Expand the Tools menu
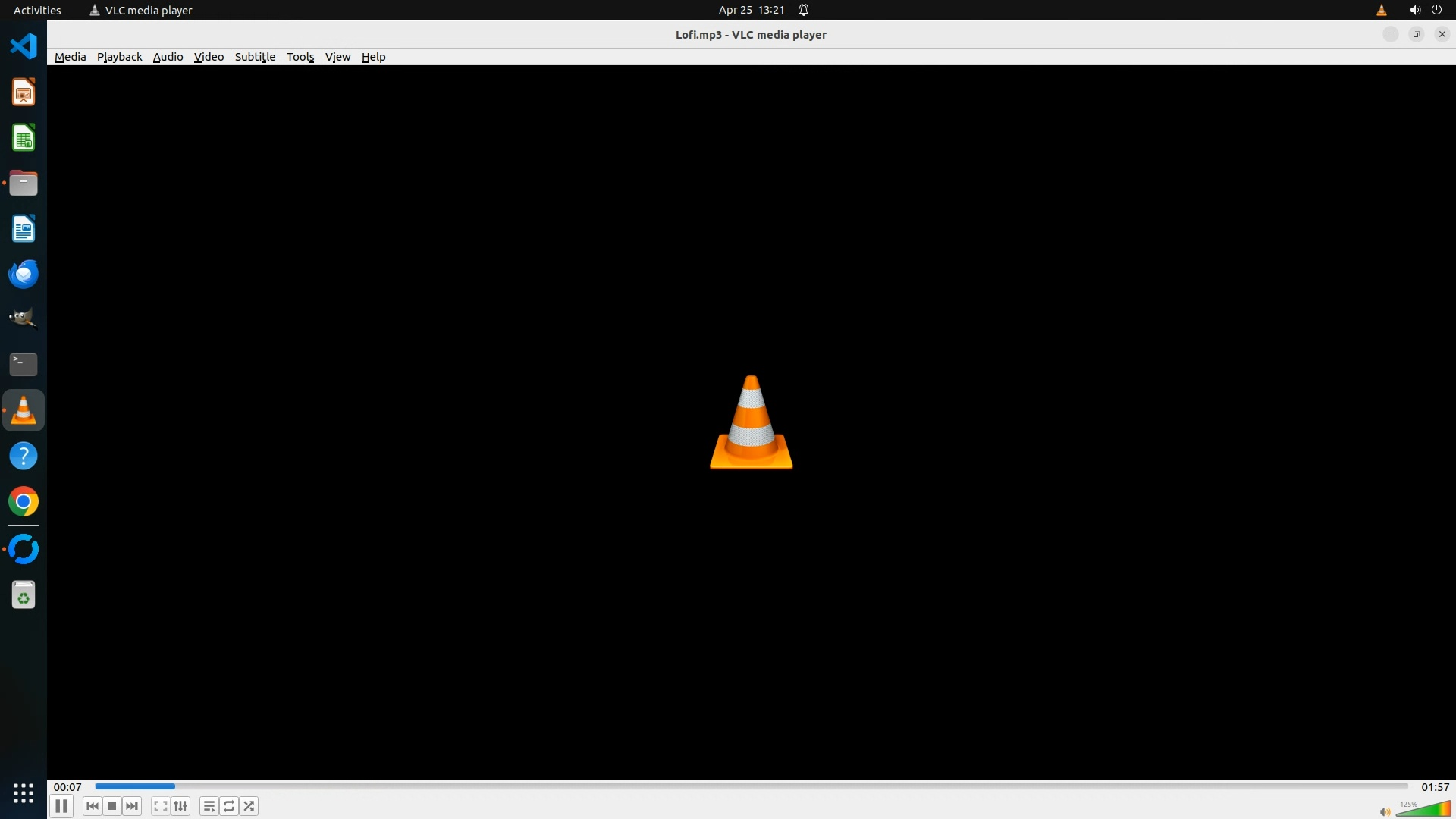The height and width of the screenshot is (819, 1456). click(x=300, y=57)
